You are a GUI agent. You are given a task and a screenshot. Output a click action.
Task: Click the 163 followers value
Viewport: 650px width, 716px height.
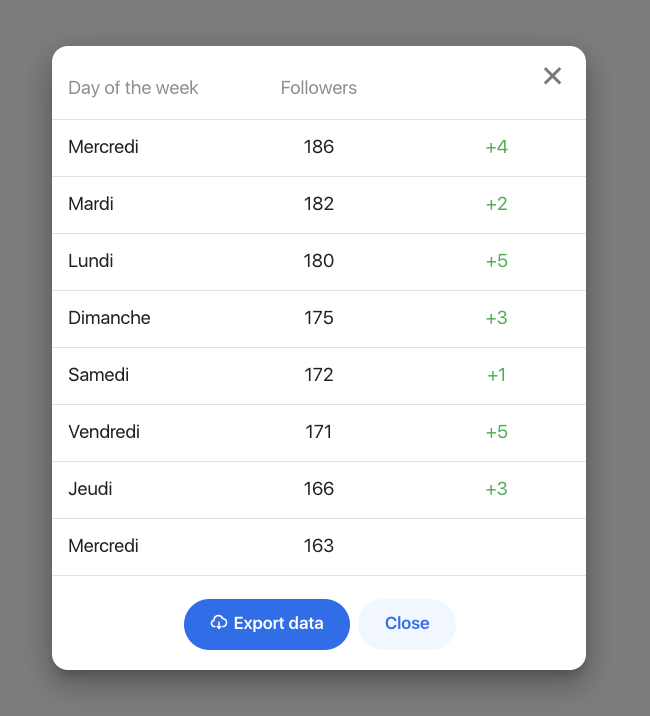pyautogui.click(x=319, y=546)
